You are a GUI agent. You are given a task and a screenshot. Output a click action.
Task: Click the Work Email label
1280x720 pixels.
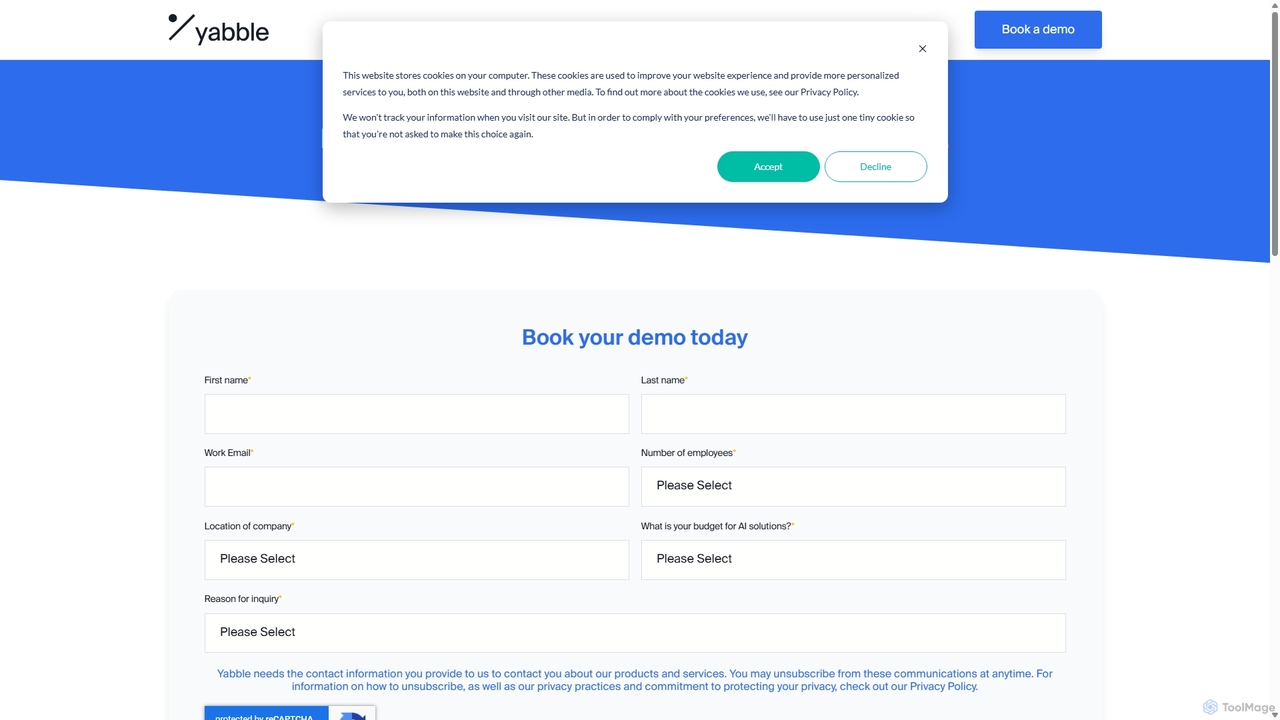point(228,453)
